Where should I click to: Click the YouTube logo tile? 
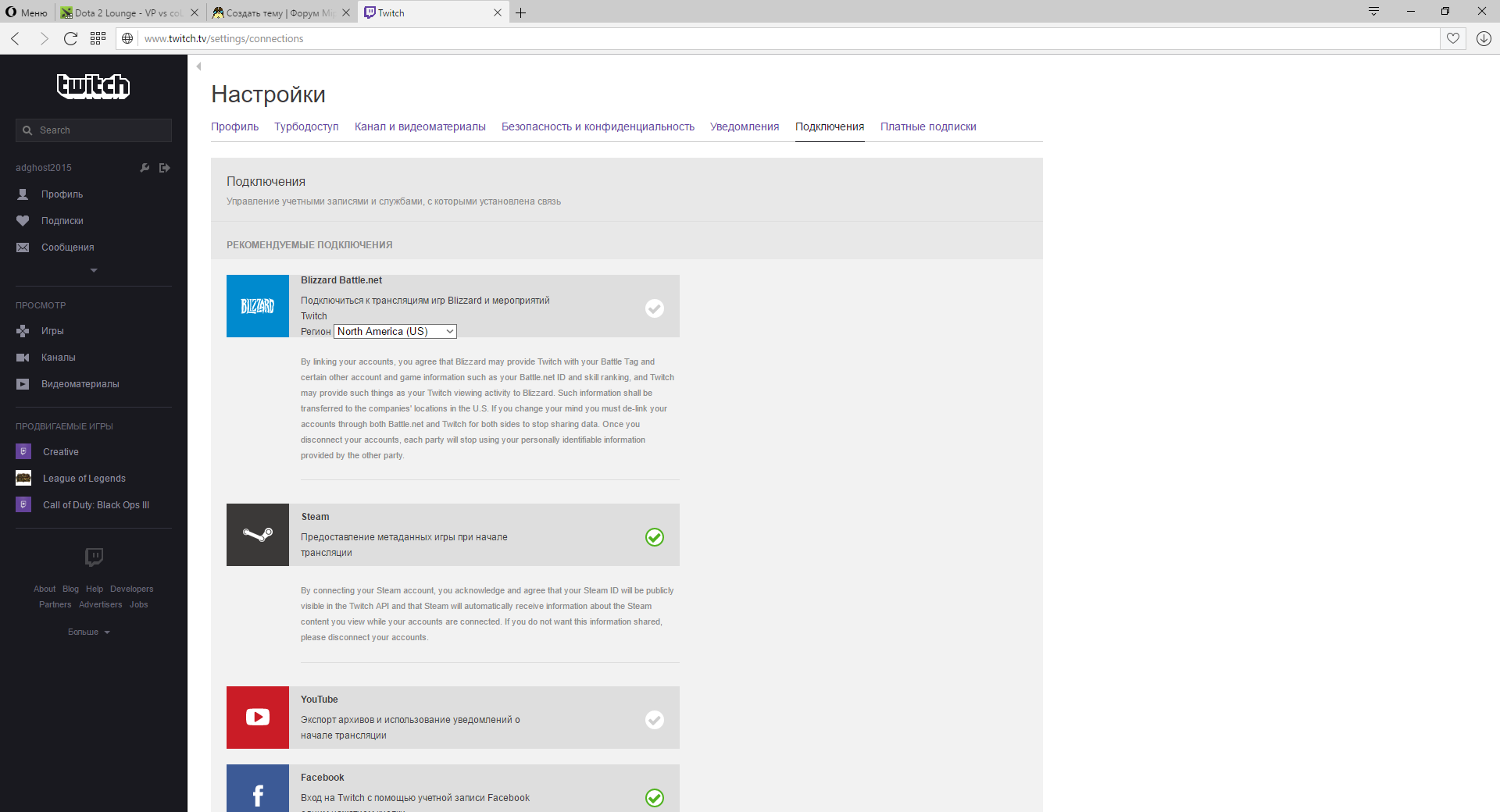coord(258,718)
